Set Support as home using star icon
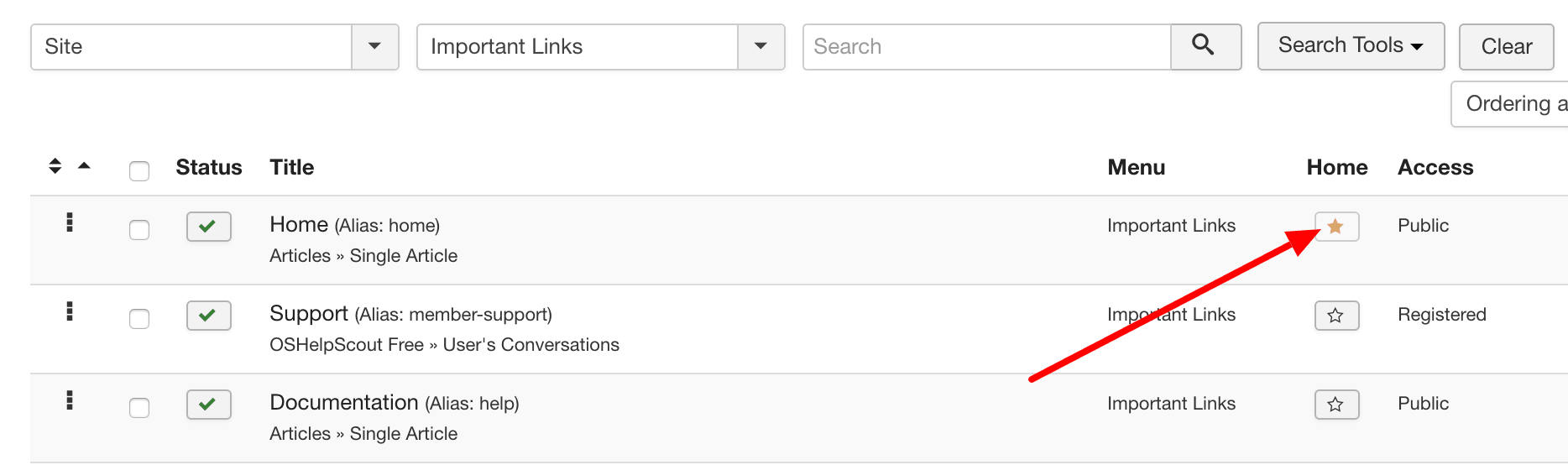The image size is (1568, 465). point(1336,316)
